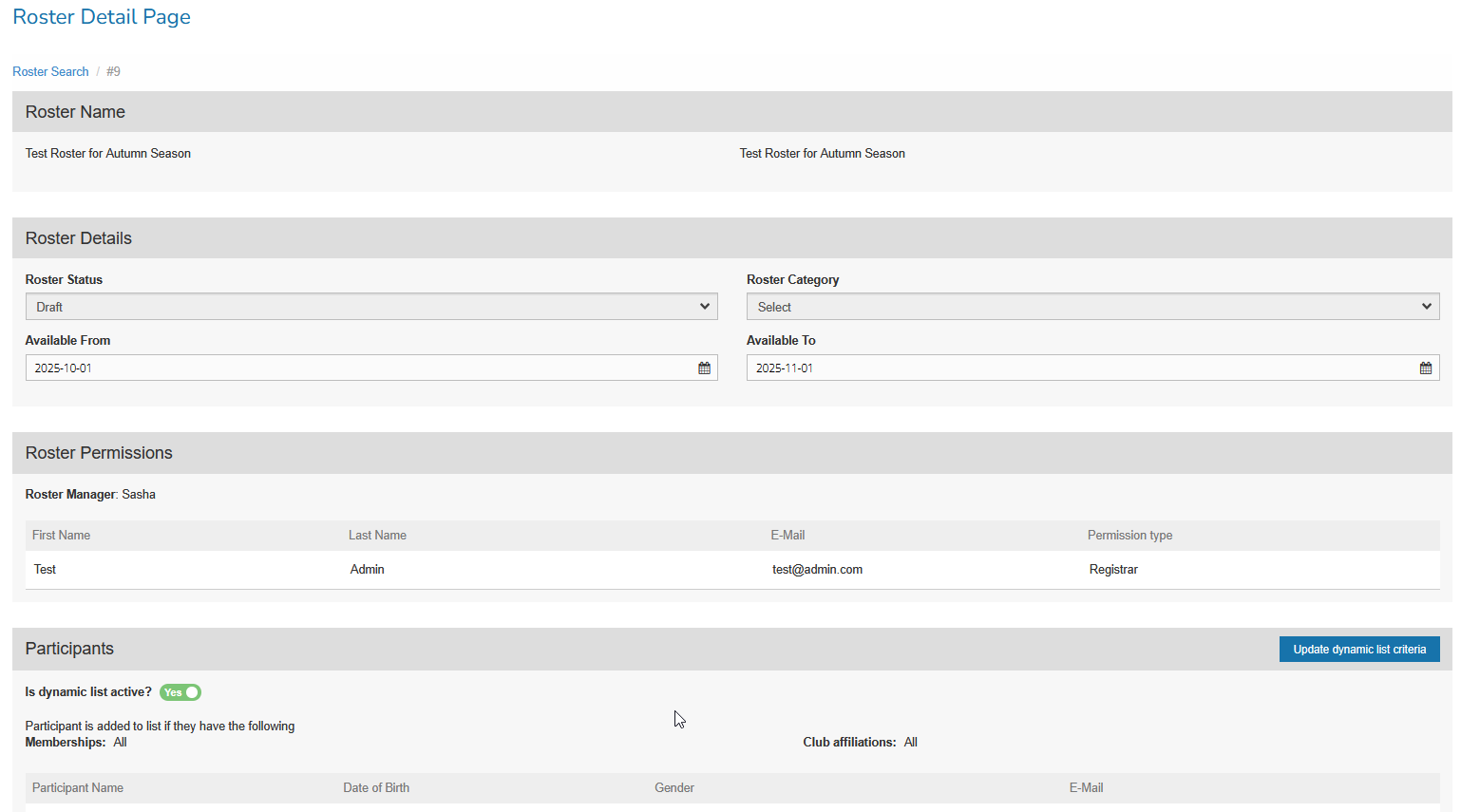1461x812 pixels.
Task: Open the Available From calendar picker icon
Action: [704, 368]
